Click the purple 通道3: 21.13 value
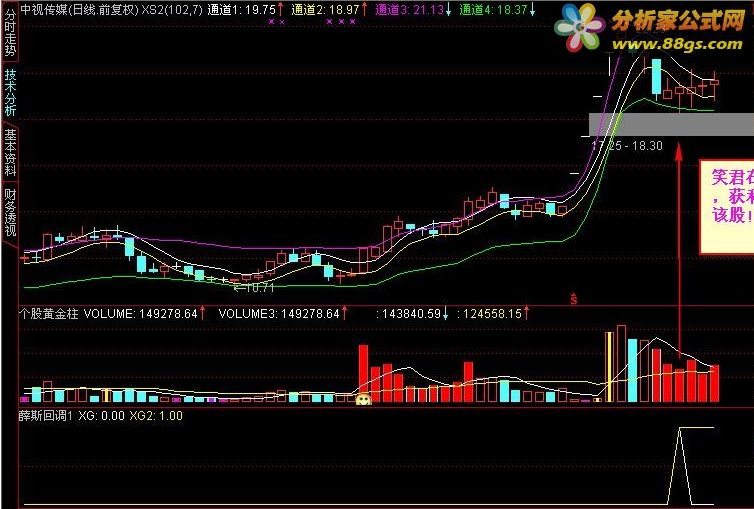 409,9
